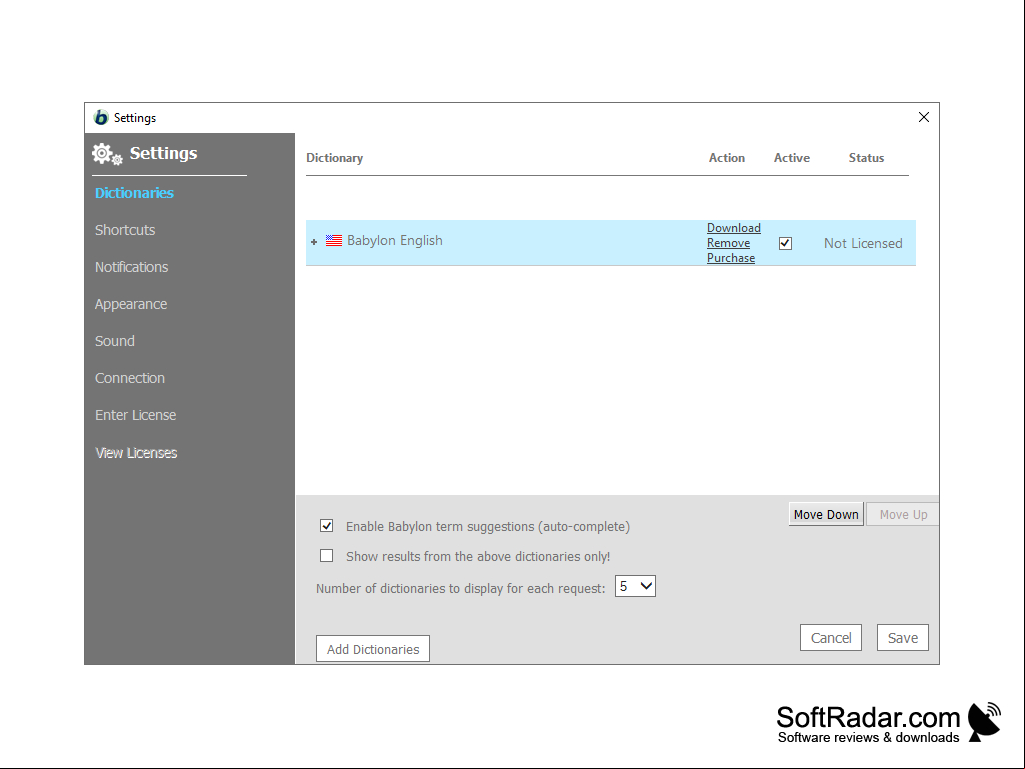Click the Active column header

point(792,158)
